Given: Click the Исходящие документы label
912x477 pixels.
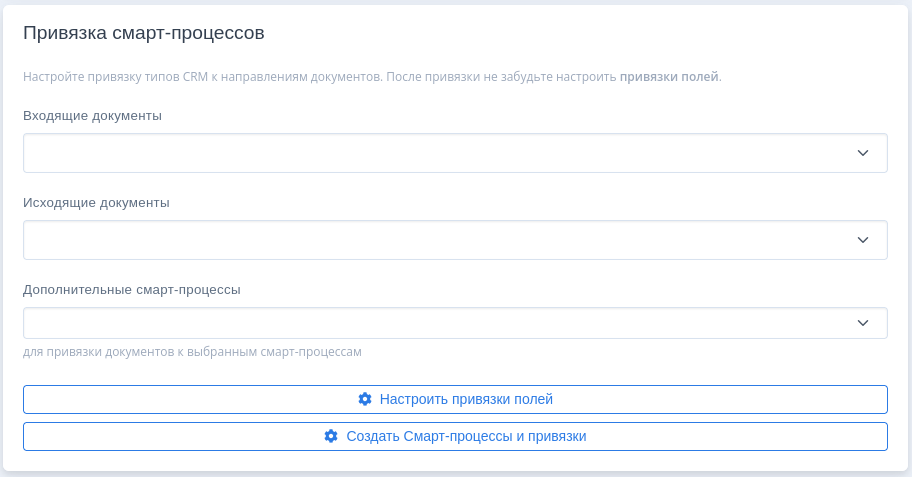Looking at the screenshot, I should click(x=96, y=202).
